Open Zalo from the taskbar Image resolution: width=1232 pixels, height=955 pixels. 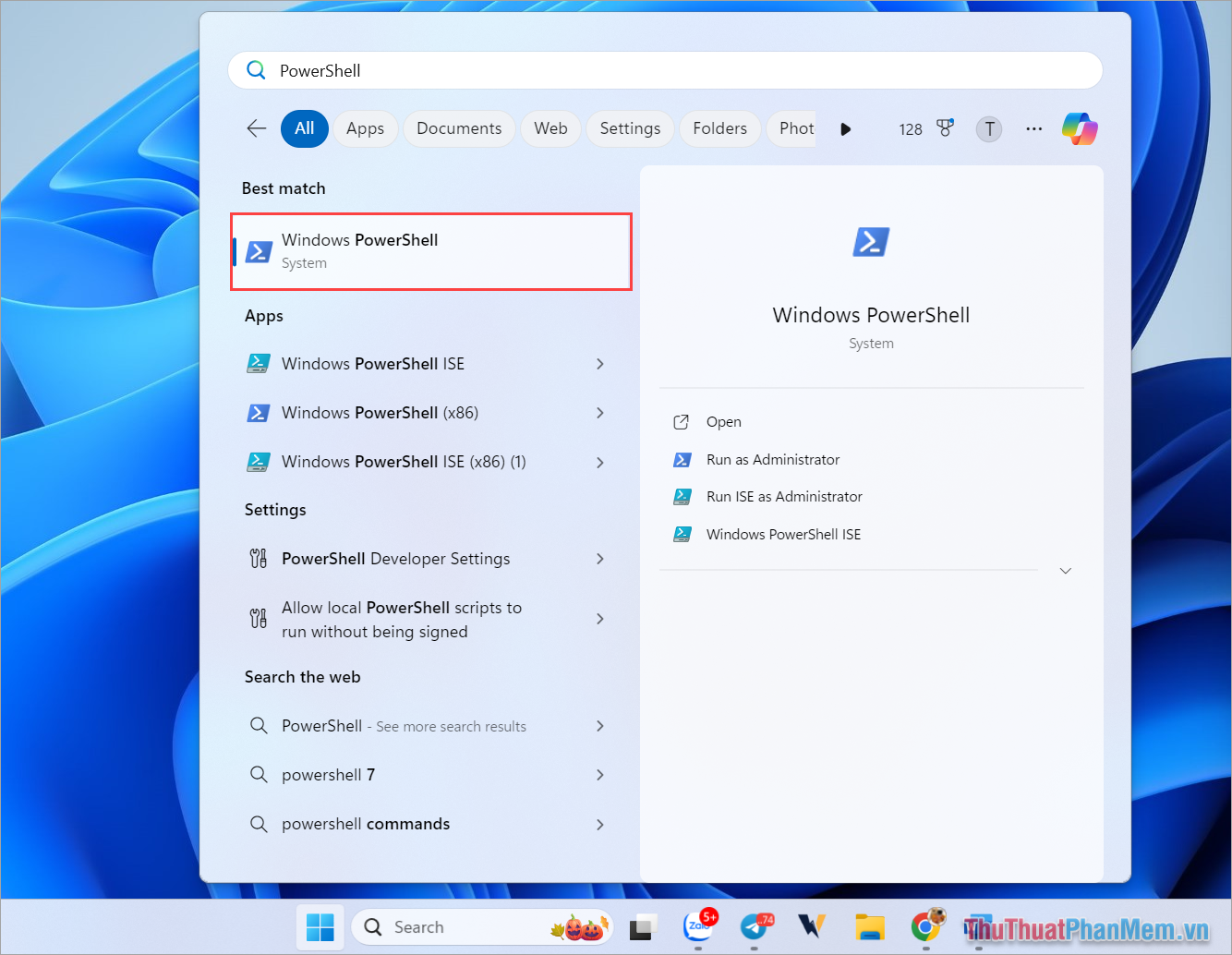click(x=699, y=926)
